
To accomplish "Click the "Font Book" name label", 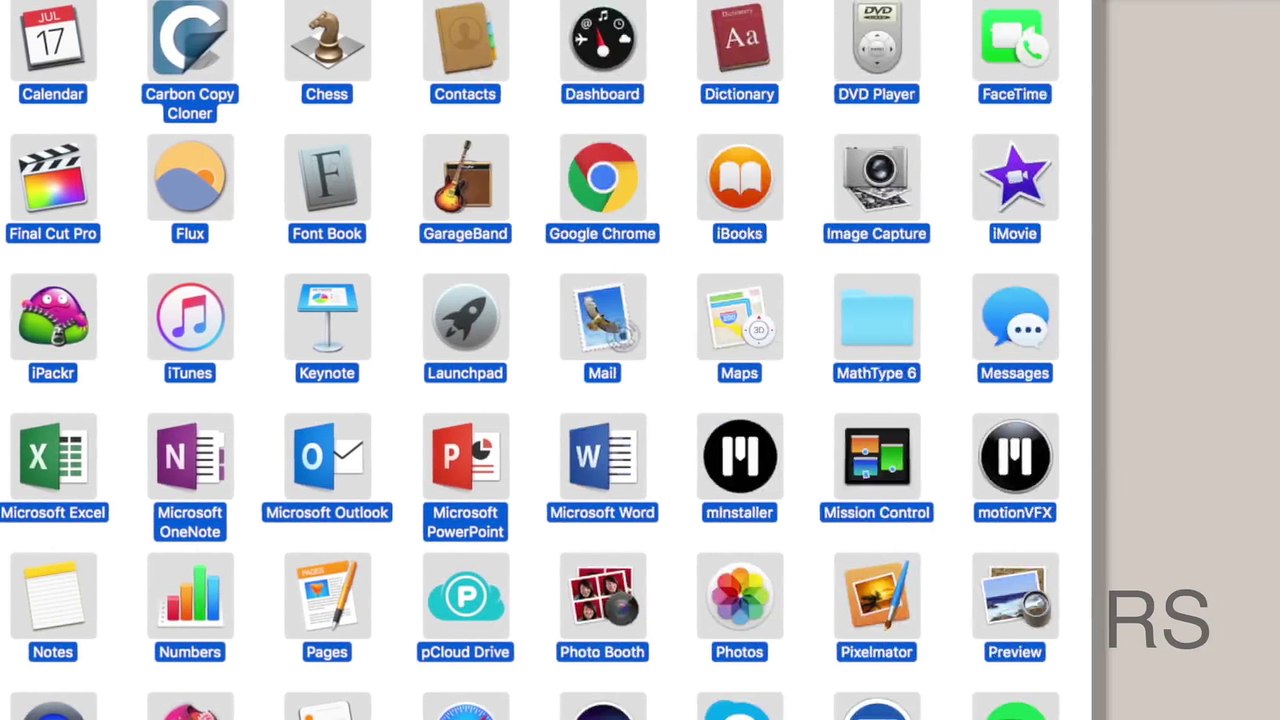I will pyautogui.click(x=327, y=233).
